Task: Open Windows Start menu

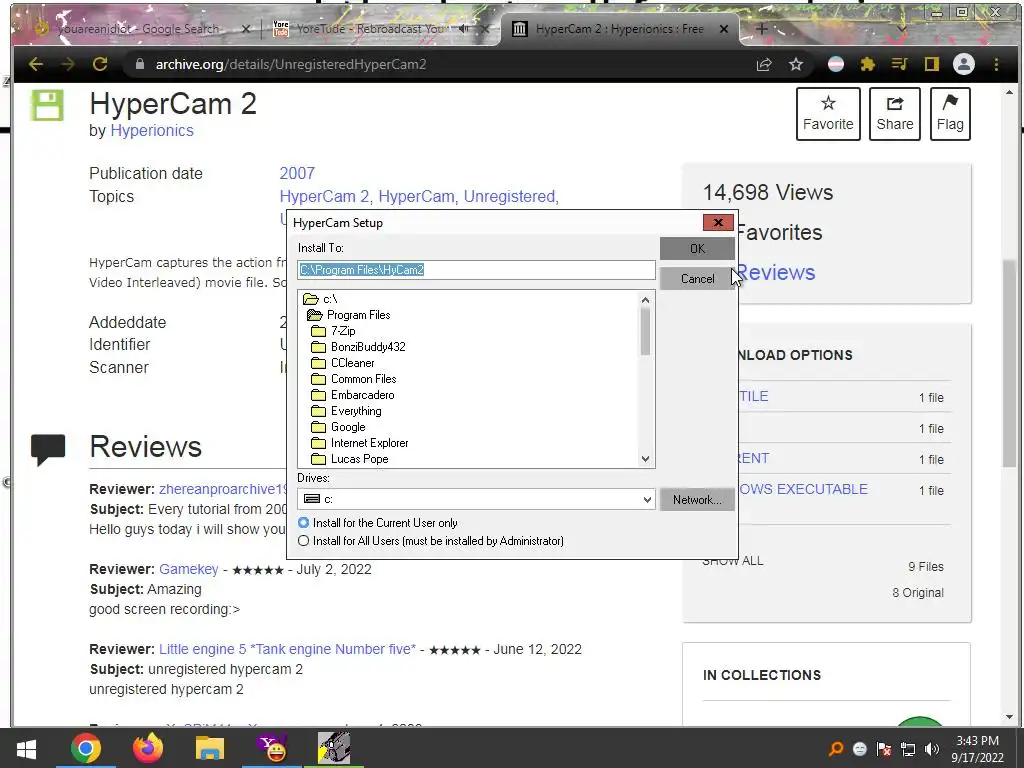Action: pos(26,748)
